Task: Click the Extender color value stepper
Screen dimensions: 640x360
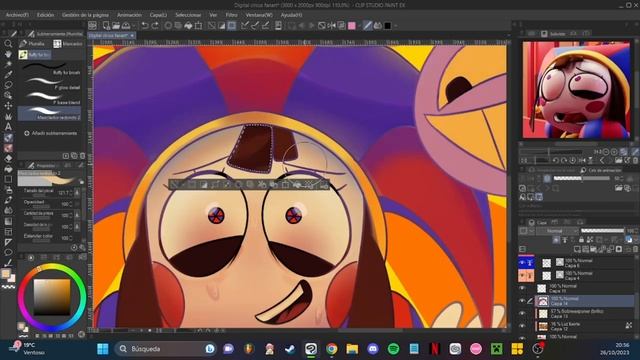Action: click(x=71, y=238)
